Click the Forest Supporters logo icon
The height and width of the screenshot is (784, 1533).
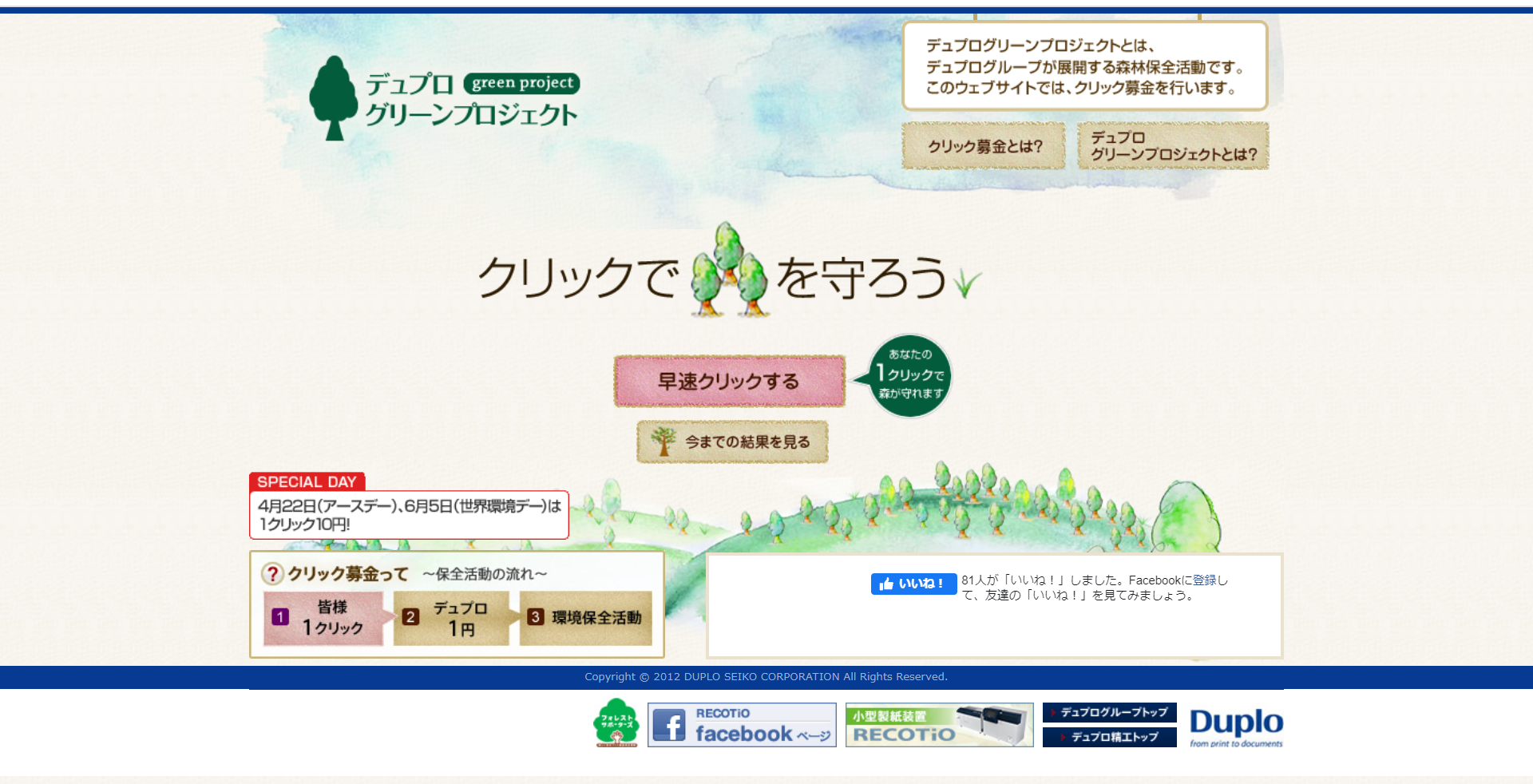click(616, 723)
